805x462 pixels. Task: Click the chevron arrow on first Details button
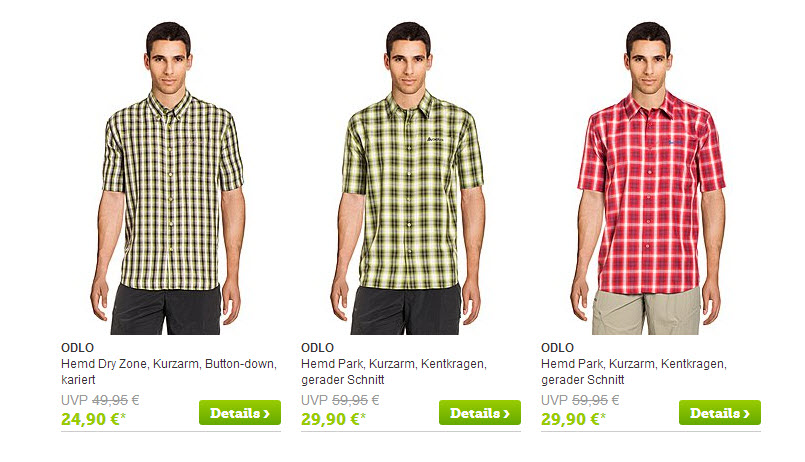click(266, 414)
